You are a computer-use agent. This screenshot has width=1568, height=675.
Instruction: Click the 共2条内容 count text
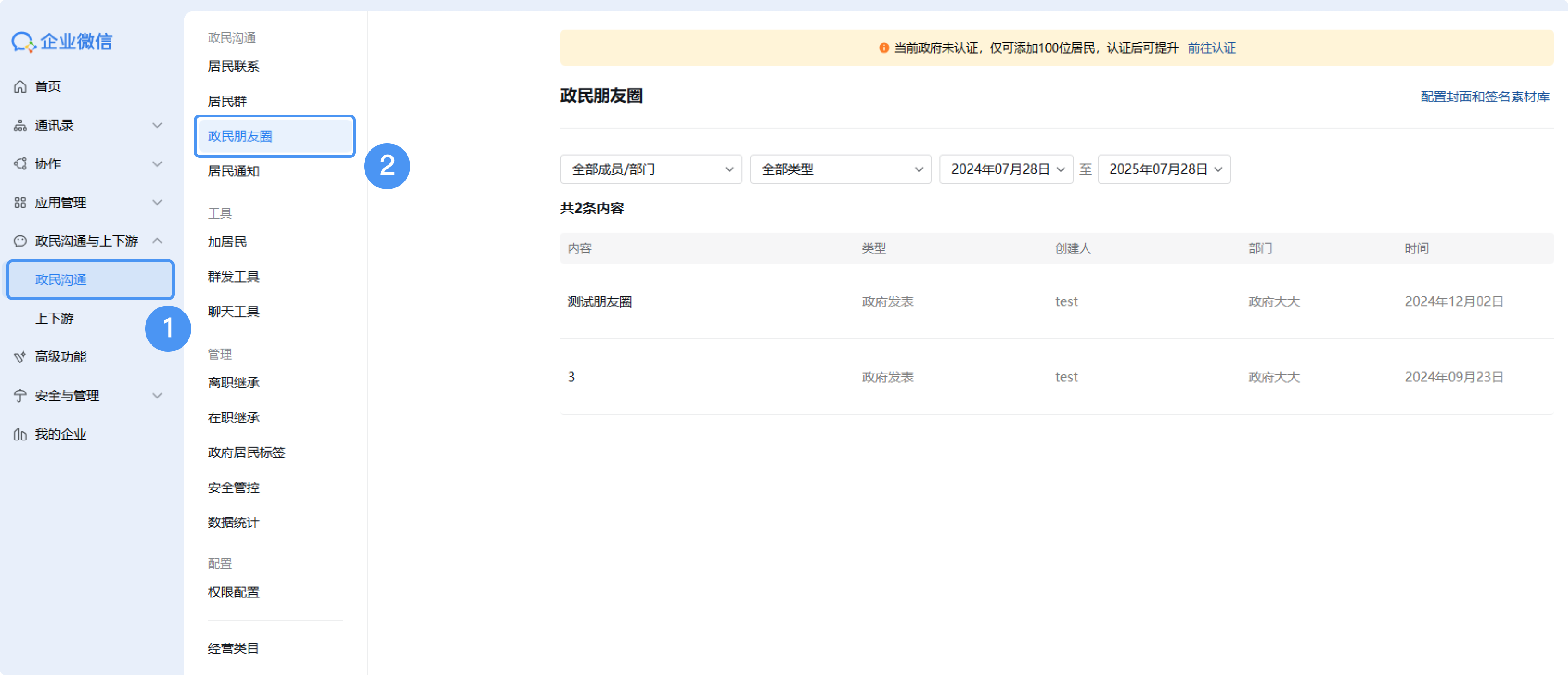click(592, 209)
